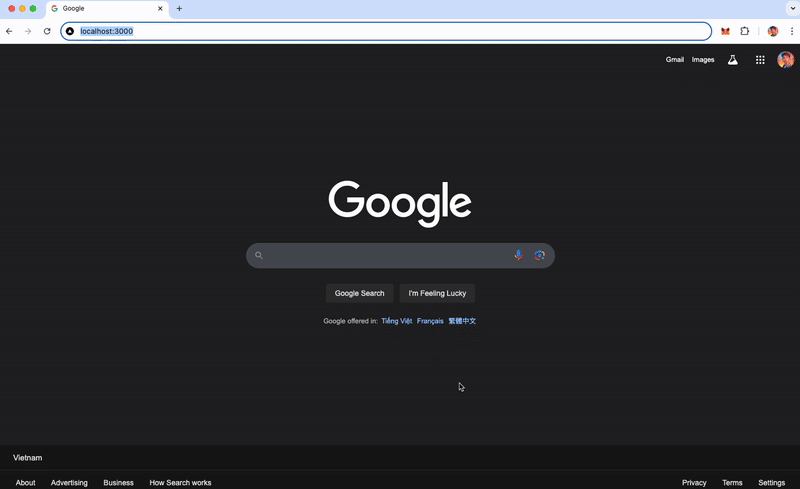Open the Privacy footer link
Image resolution: width=800 pixels, height=489 pixels.
tap(694, 482)
